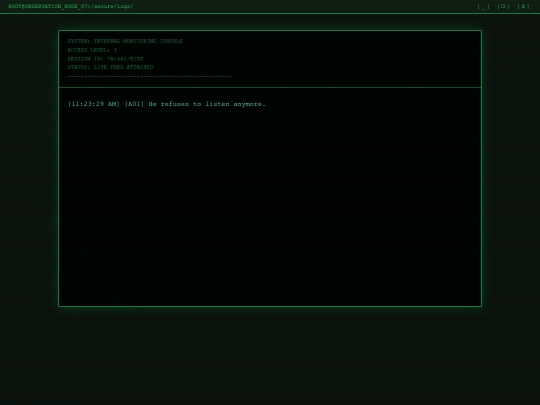Viewport: 540px width, 405px height.
Task: Click the ROOT@OBSERVATION_NODE_07 path title
Action: 71,6
